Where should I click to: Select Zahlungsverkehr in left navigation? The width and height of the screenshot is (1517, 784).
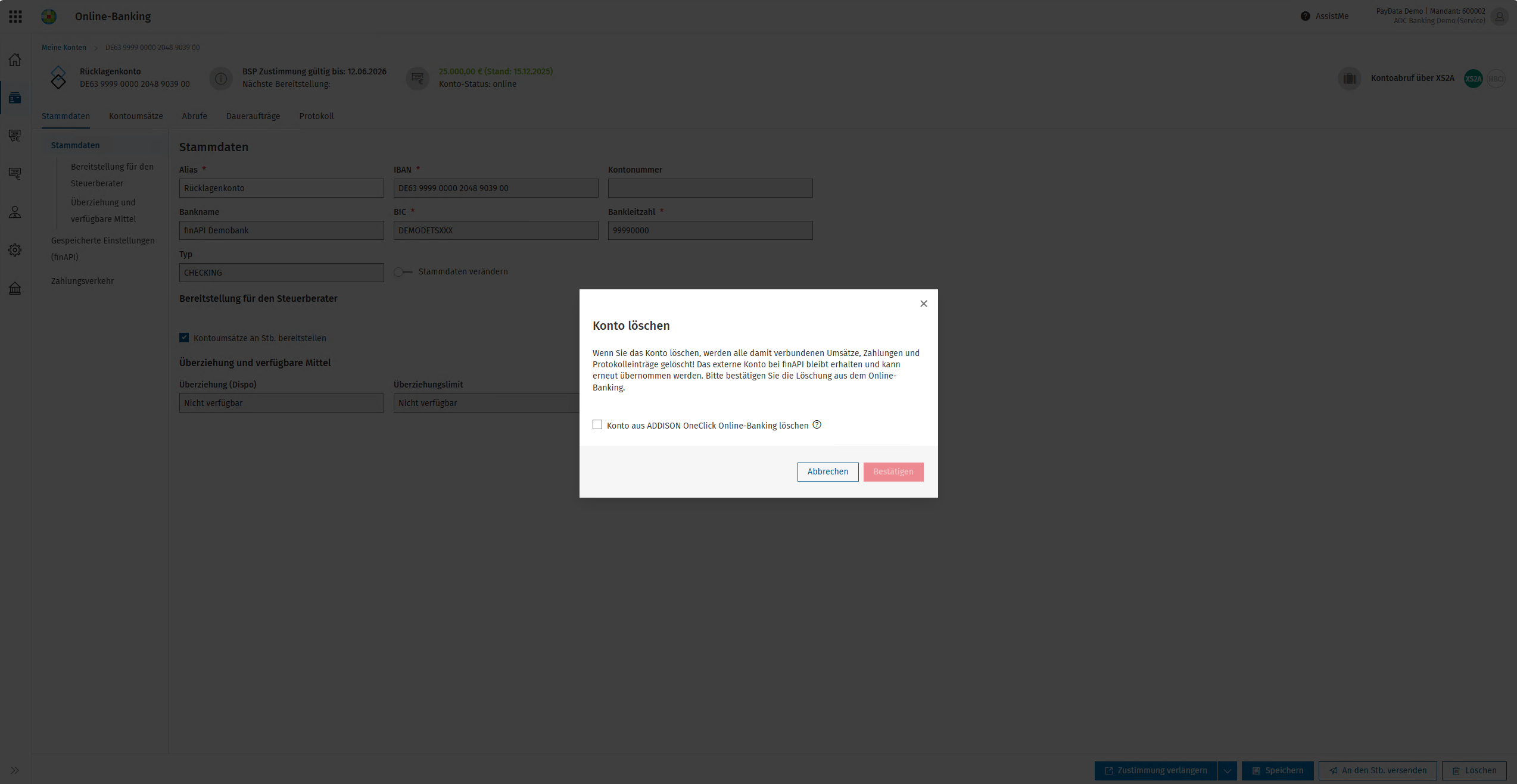pyautogui.click(x=82, y=281)
